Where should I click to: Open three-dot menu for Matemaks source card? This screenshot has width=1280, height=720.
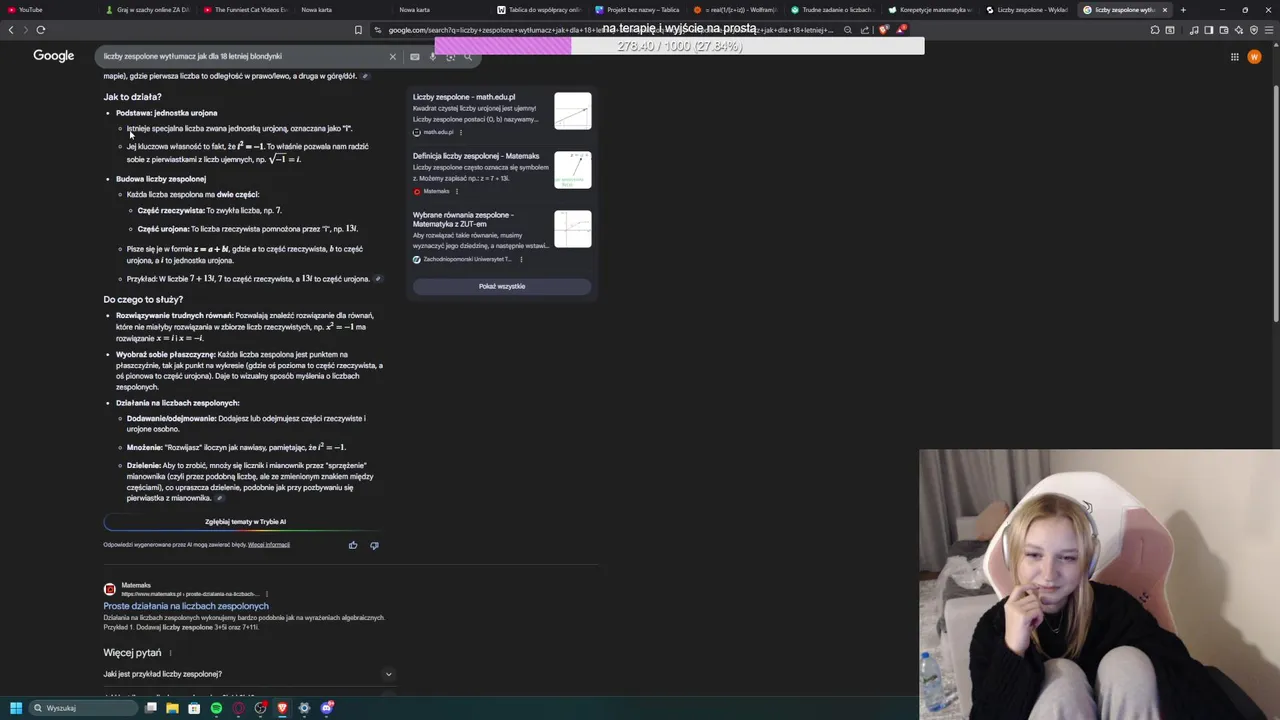pyautogui.click(x=457, y=191)
